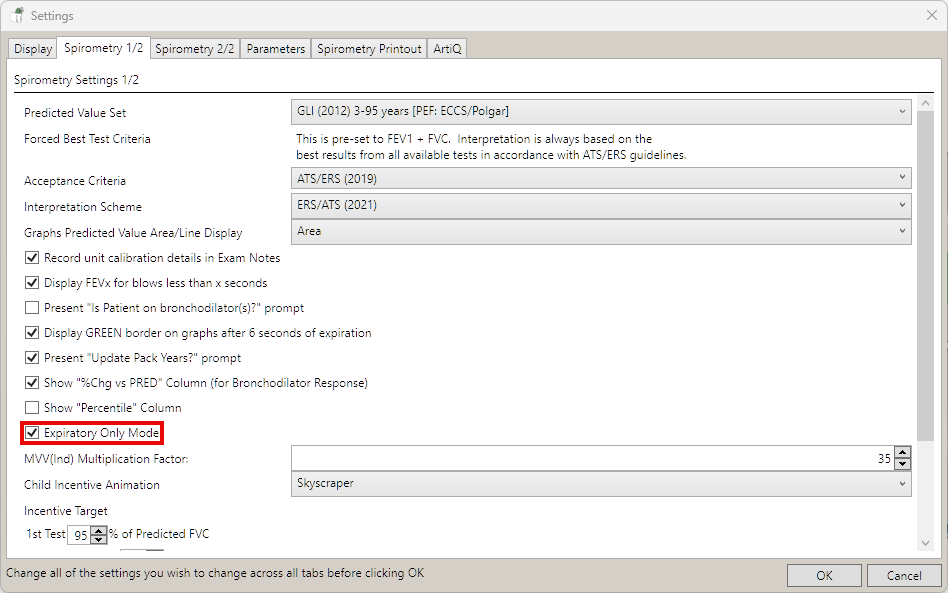Screen dimensions: 948x593
Task: Expand the Predicted Value Set dropdown
Action: (x=601, y=111)
